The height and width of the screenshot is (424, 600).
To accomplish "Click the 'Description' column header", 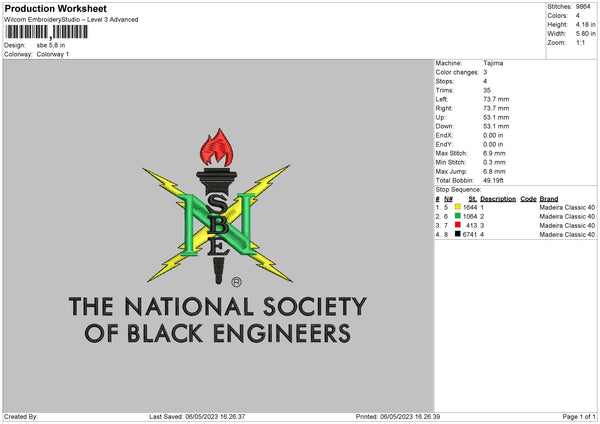I will tap(498, 199).
